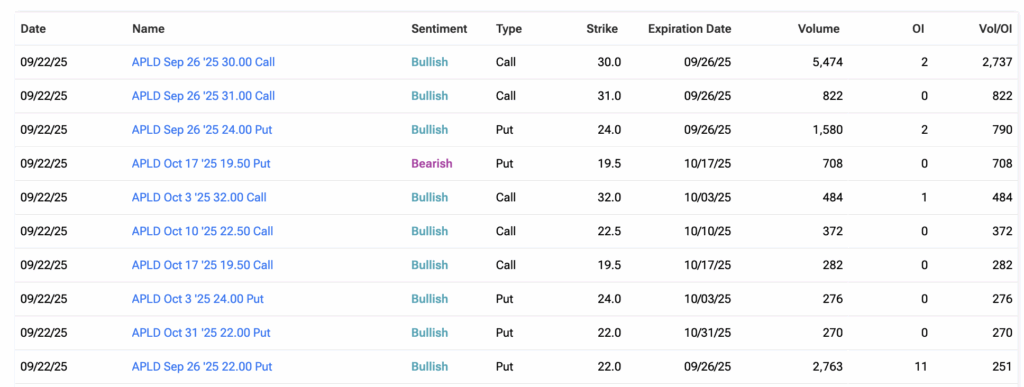This screenshot has height=387, width=1024.
Task: Sort by Sentiment column header
Action: pos(440,29)
